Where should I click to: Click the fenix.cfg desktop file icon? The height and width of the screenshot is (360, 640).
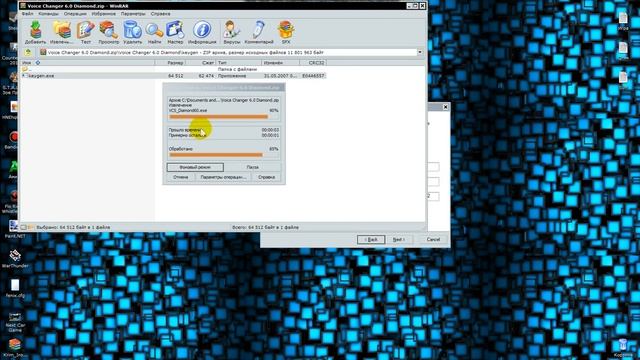(15, 288)
